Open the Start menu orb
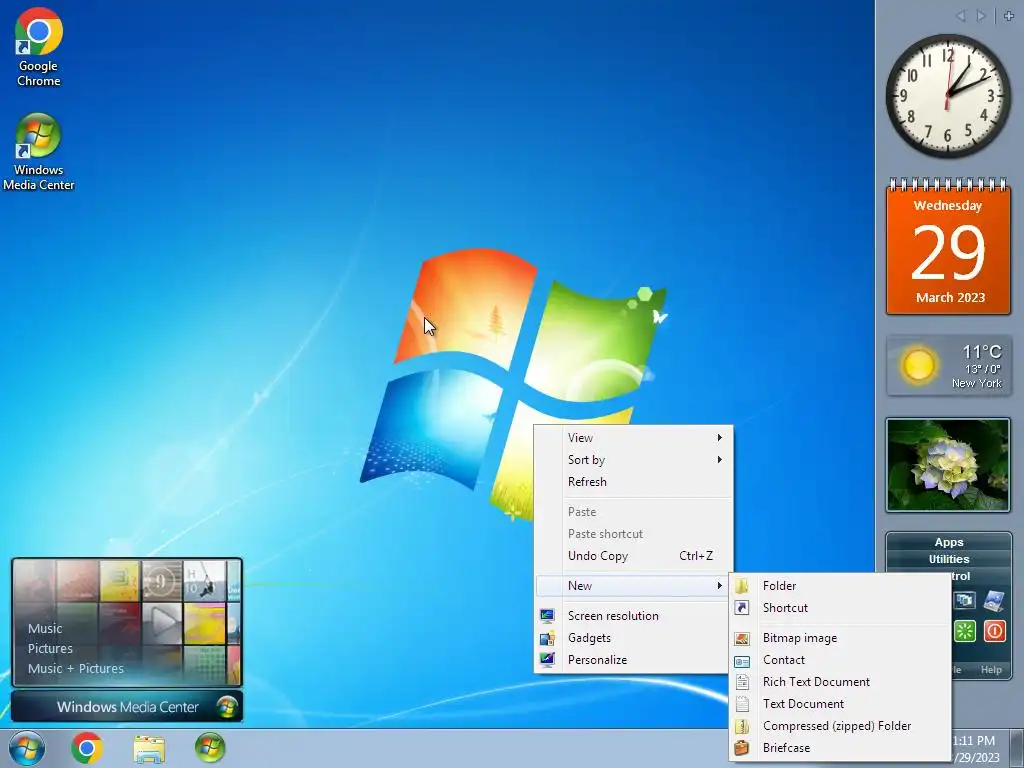The height and width of the screenshot is (768, 1024). (27, 748)
